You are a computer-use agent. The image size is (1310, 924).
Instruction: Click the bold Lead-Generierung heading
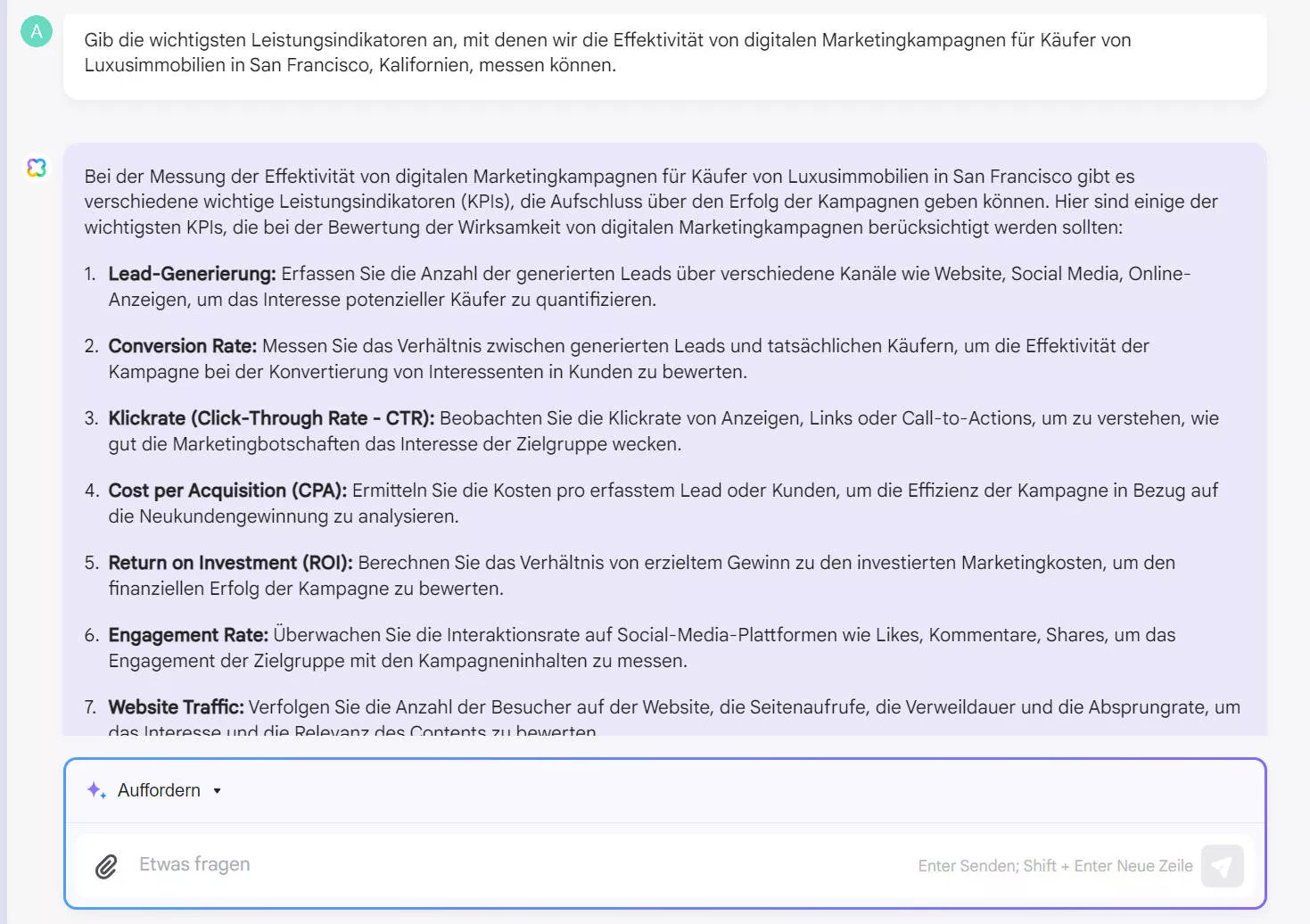click(192, 274)
